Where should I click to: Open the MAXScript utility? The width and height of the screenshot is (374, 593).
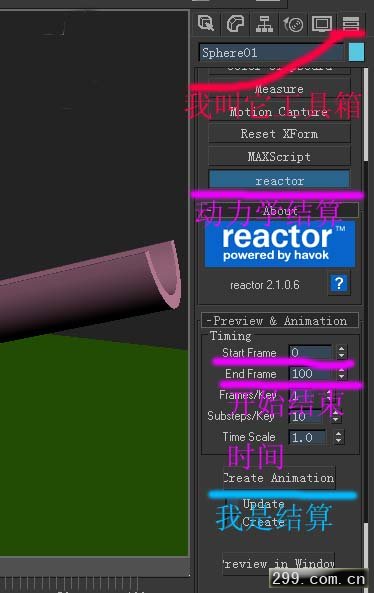[279, 157]
